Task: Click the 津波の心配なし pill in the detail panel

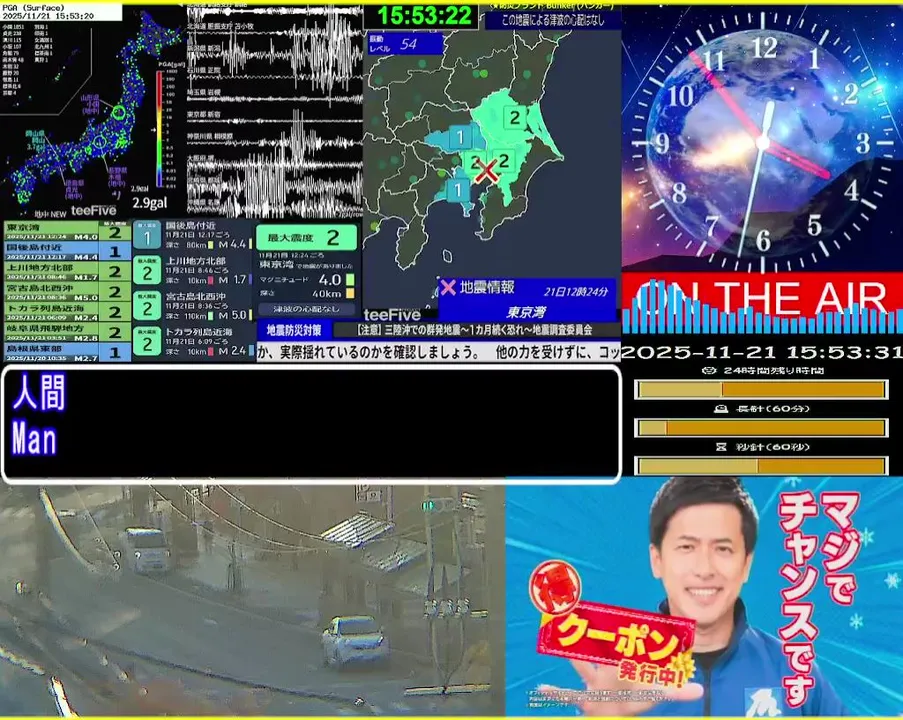Action: click(x=306, y=309)
